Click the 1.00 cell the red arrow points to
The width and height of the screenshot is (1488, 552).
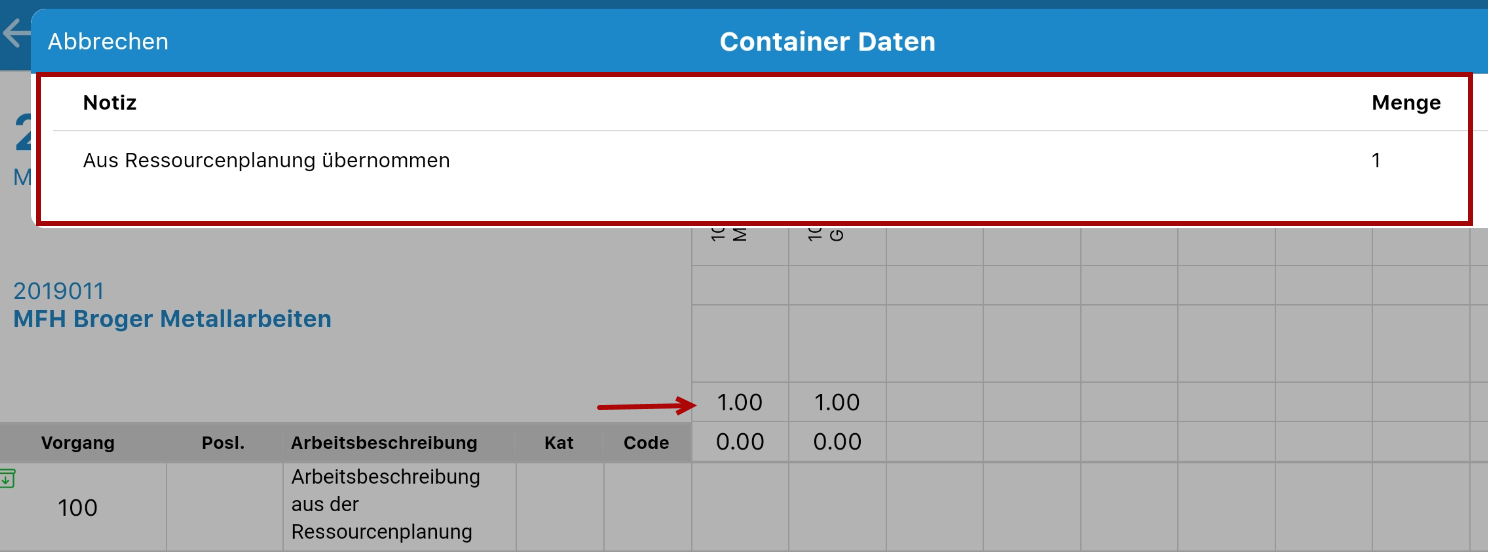pyautogui.click(x=740, y=402)
